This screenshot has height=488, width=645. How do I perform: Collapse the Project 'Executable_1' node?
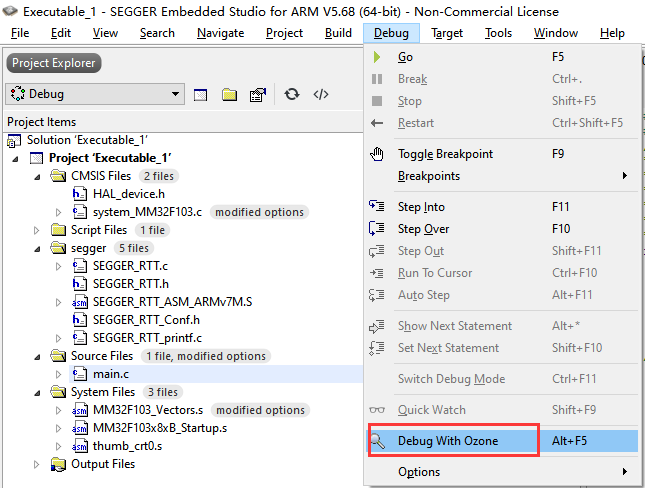pyautogui.click(x=15, y=159)
